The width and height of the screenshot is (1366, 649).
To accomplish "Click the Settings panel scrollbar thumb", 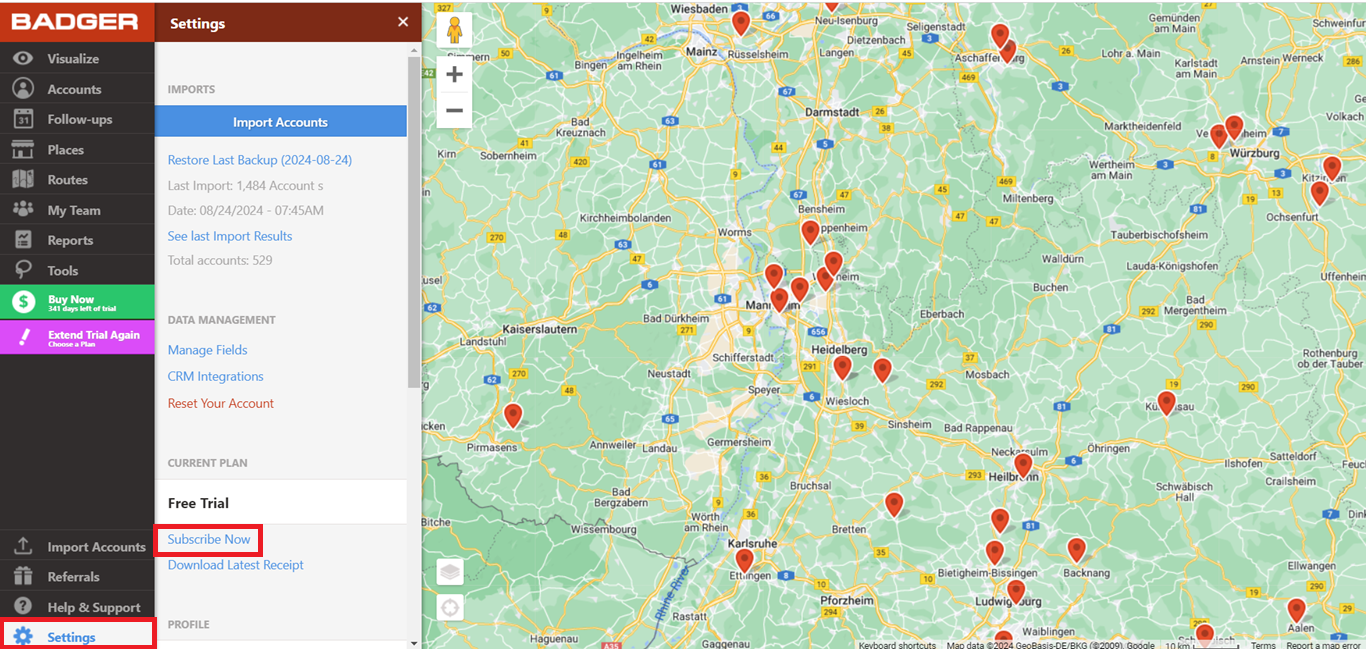I will [414, 220].
